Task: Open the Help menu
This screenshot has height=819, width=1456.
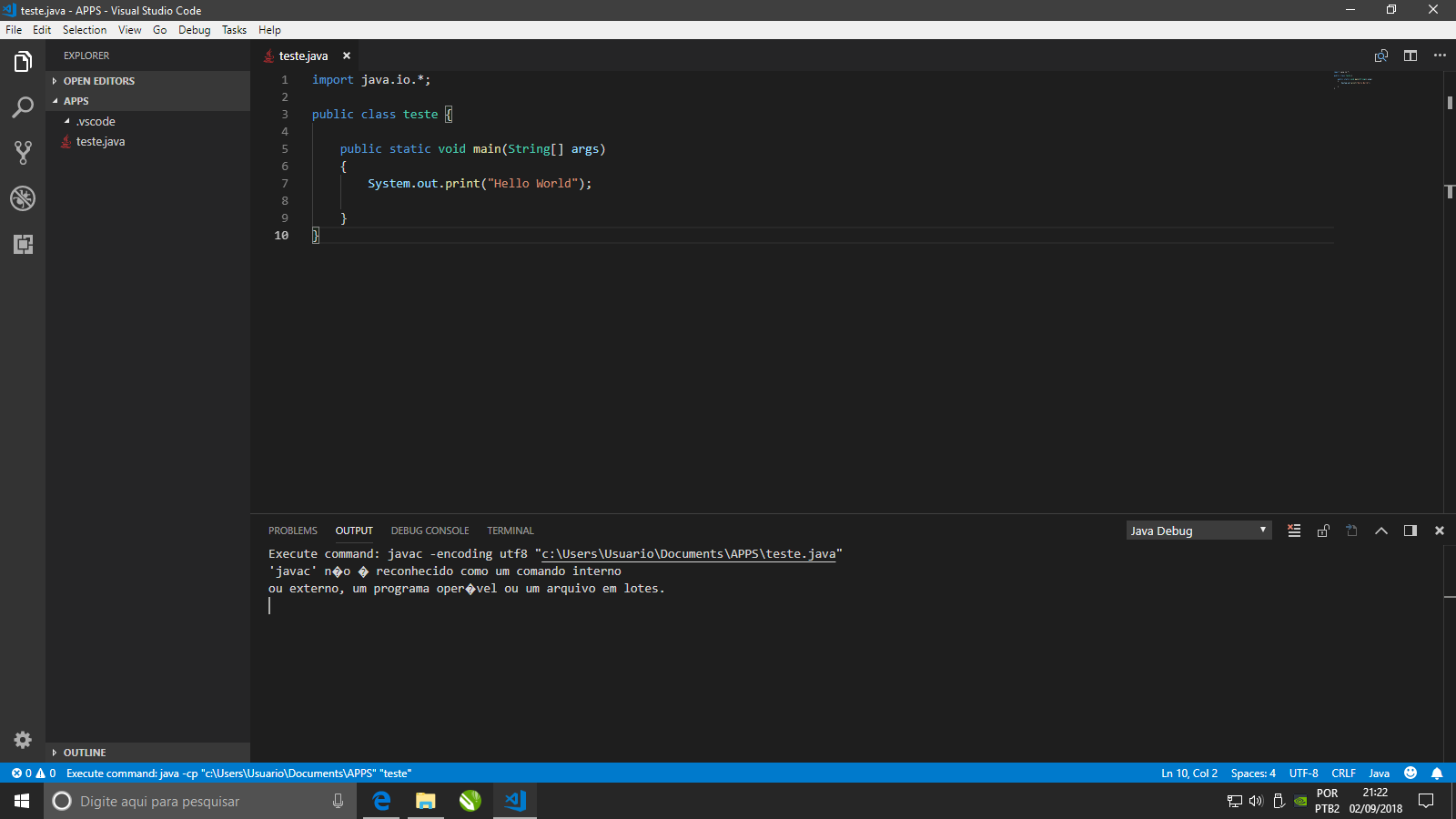Action: coord(269,30)
